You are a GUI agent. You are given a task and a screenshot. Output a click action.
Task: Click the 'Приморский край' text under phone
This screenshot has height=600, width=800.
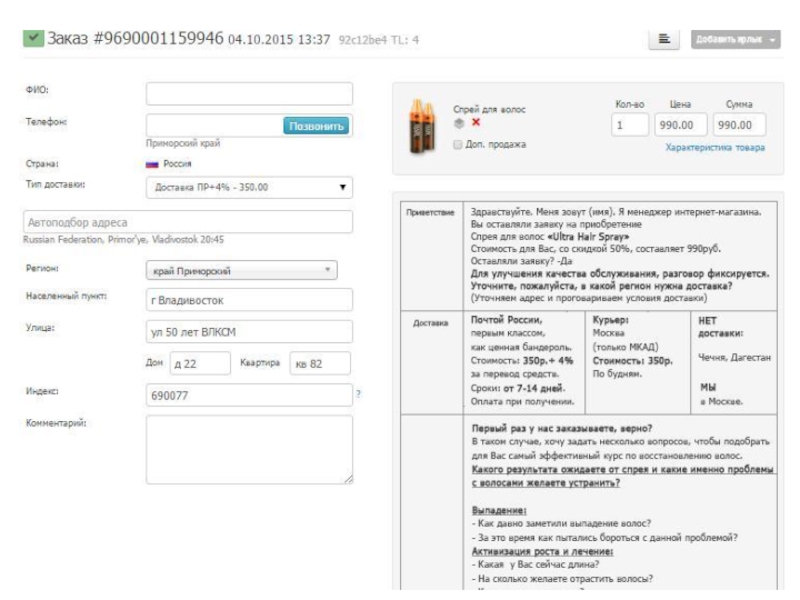(183, 143)
